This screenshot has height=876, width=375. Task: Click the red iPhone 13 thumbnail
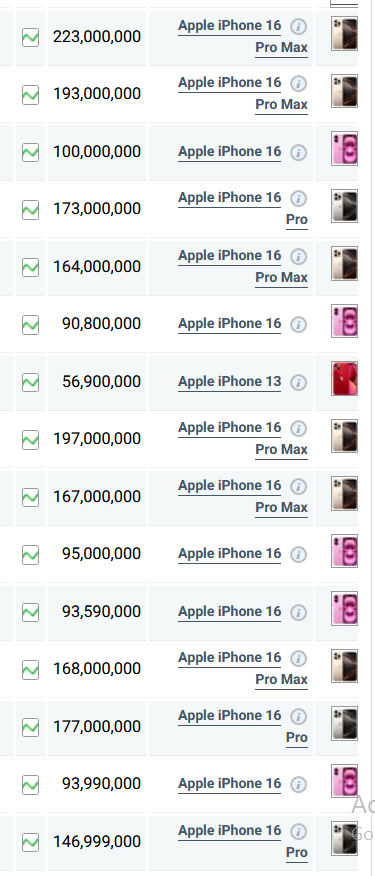[344, 379]
